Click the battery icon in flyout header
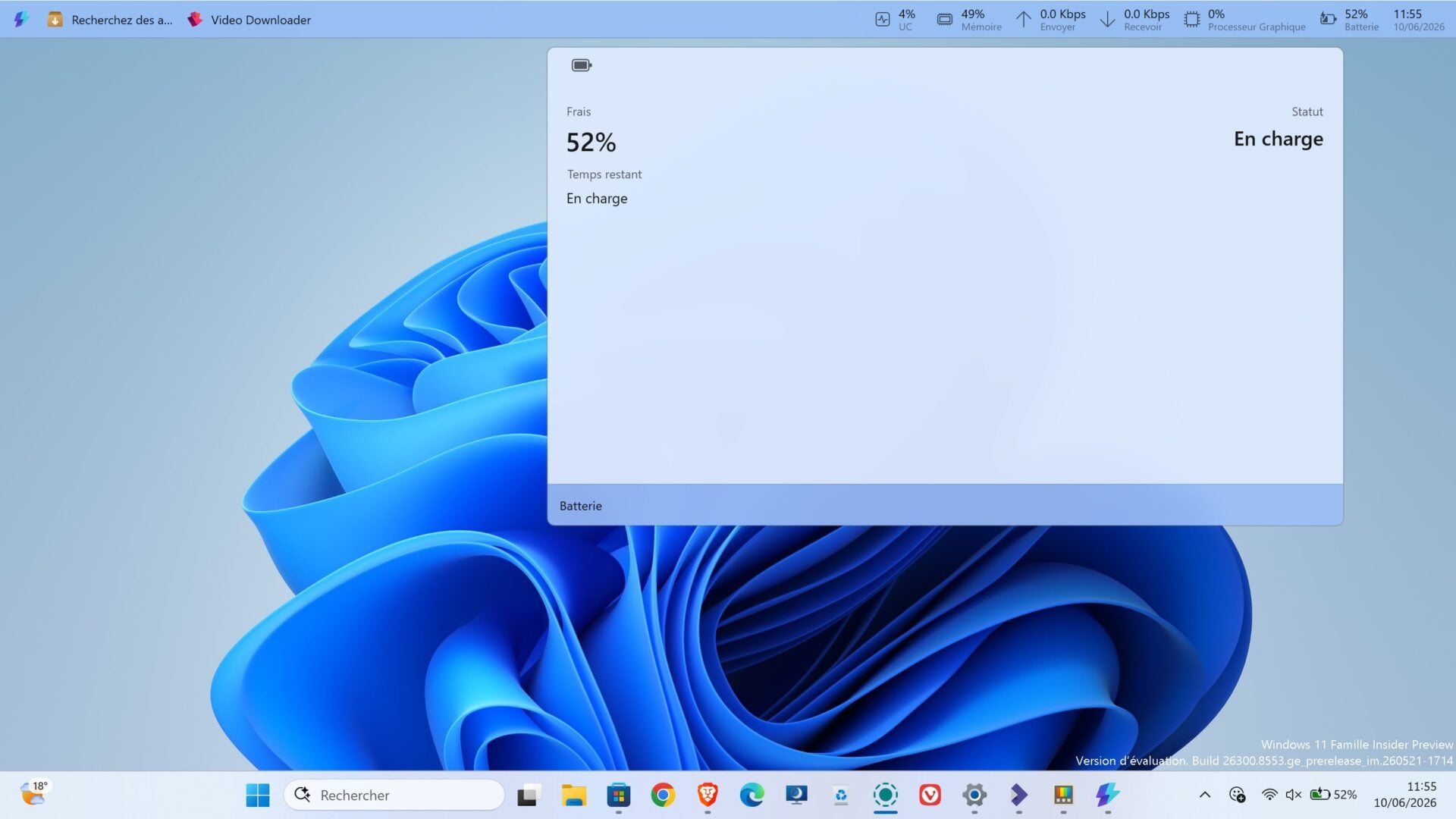 click(x=582, y=65)
